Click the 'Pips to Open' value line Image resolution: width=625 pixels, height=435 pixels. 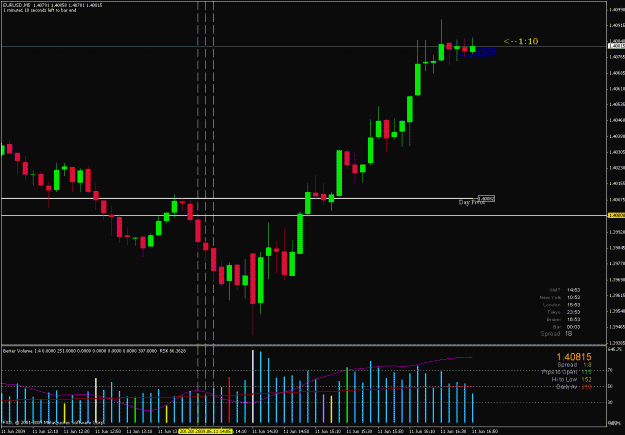pyautogui.click(x=566, y=372)
